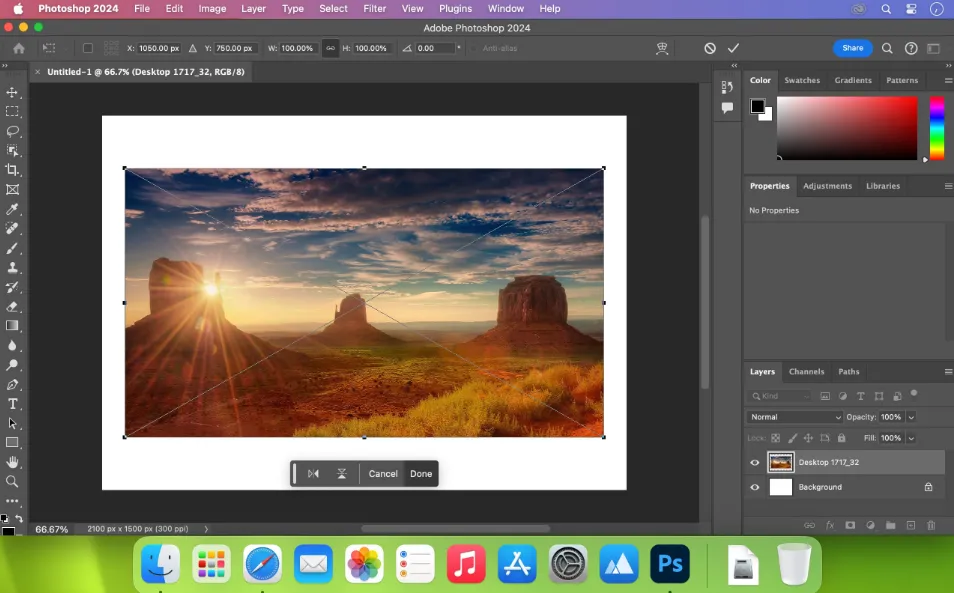
Task: Select the Horizontal Type tool
Action: tap(12, 404)
